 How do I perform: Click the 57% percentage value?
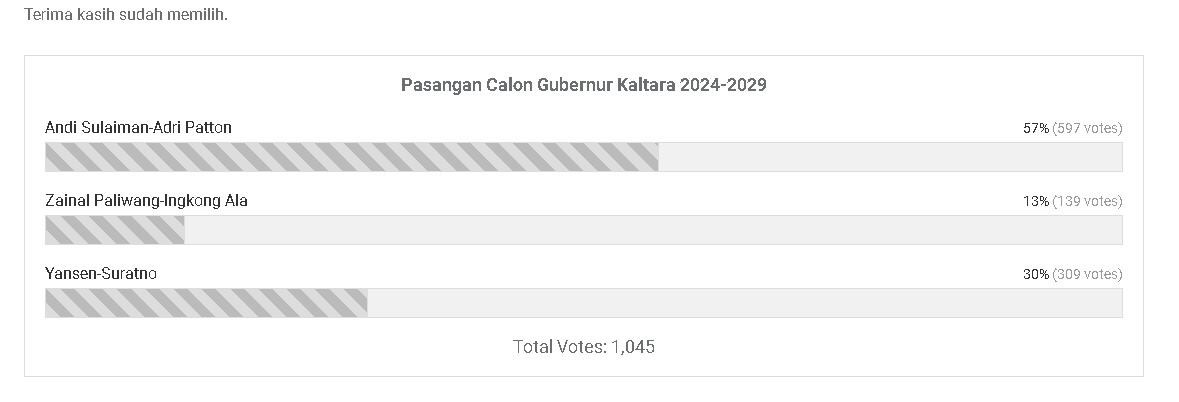(x=1035, y=128)
